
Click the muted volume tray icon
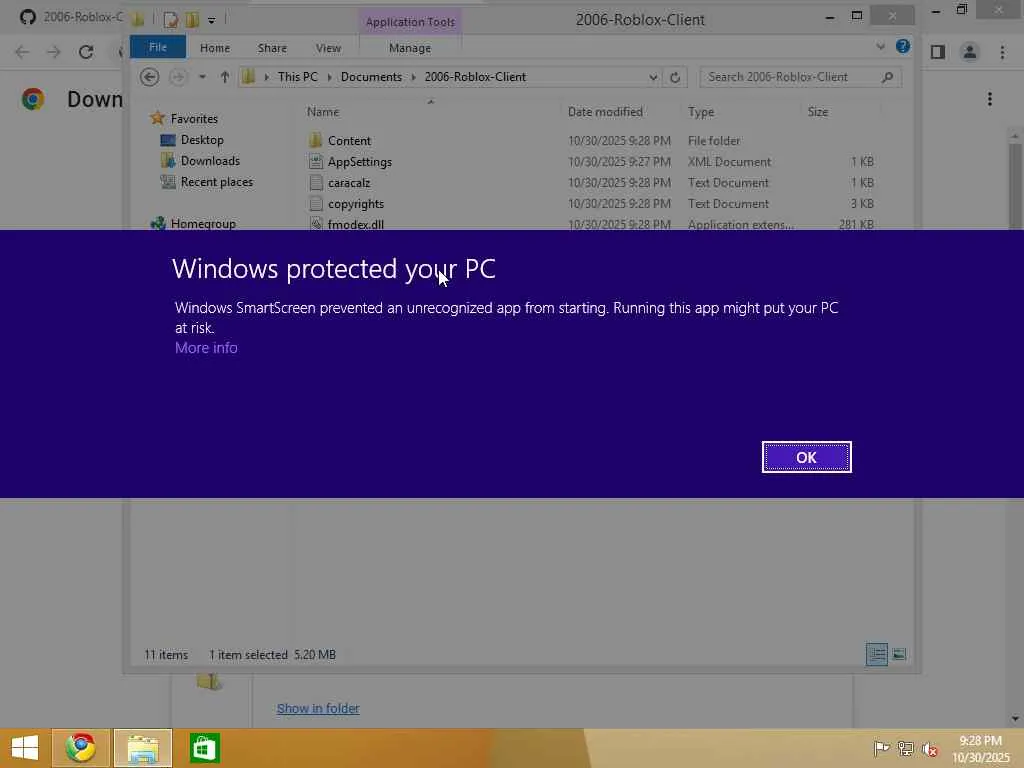tap(930, 748)
